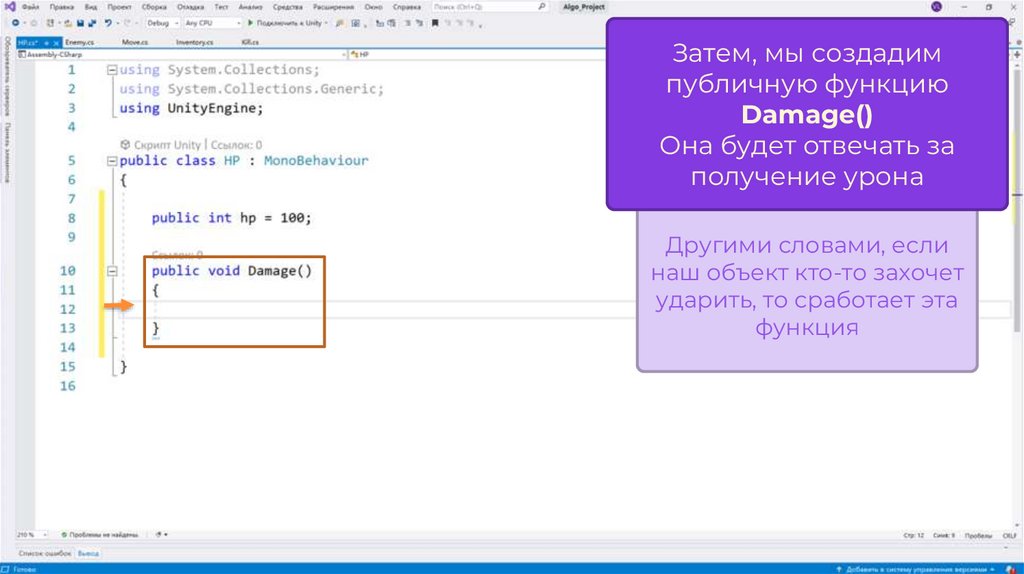Open the Вывод tab
This screenshot has height=574, width=1024.
tap(88, 554)
